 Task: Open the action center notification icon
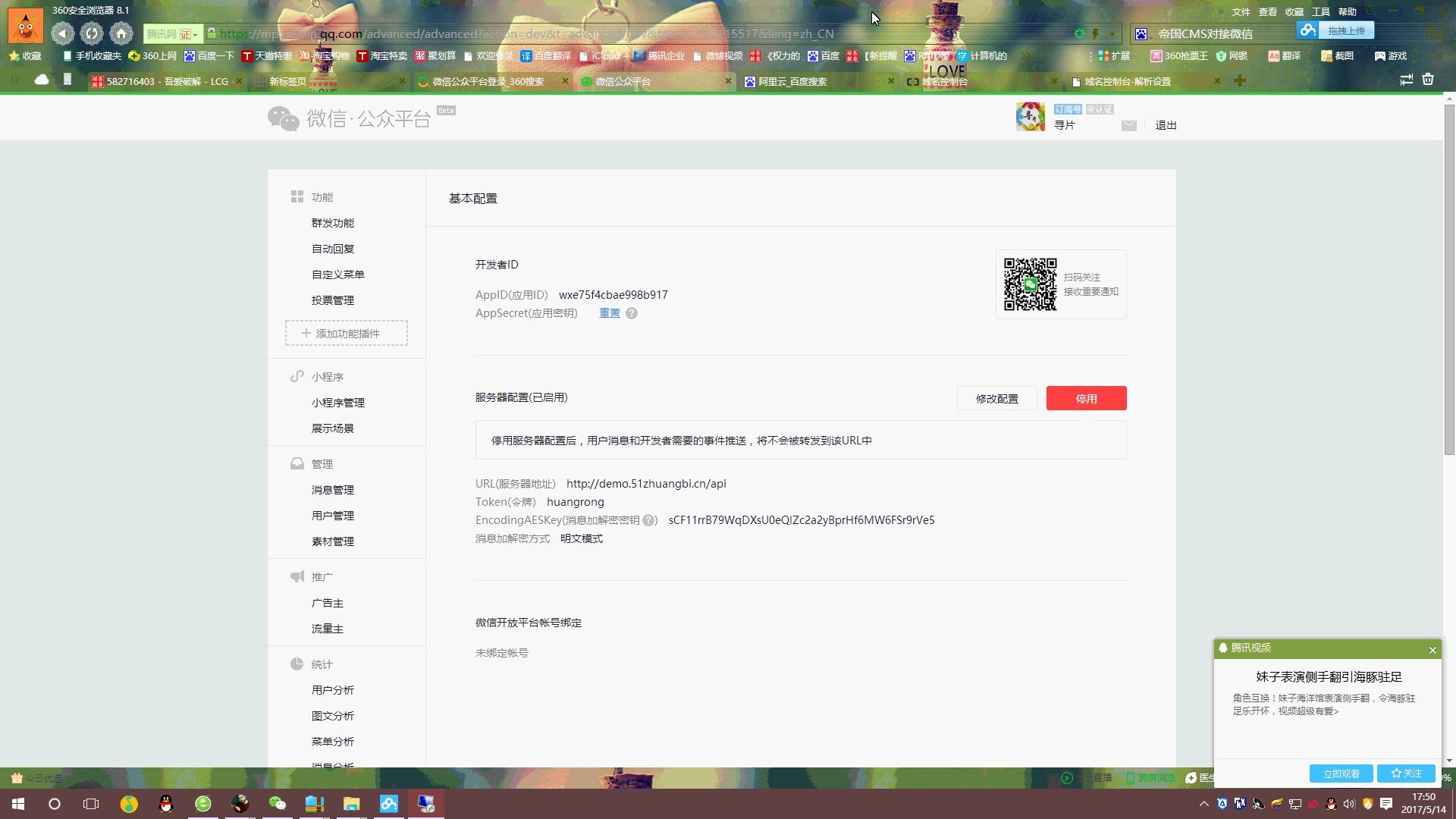pyautogui.click(x=1386, y=804)
